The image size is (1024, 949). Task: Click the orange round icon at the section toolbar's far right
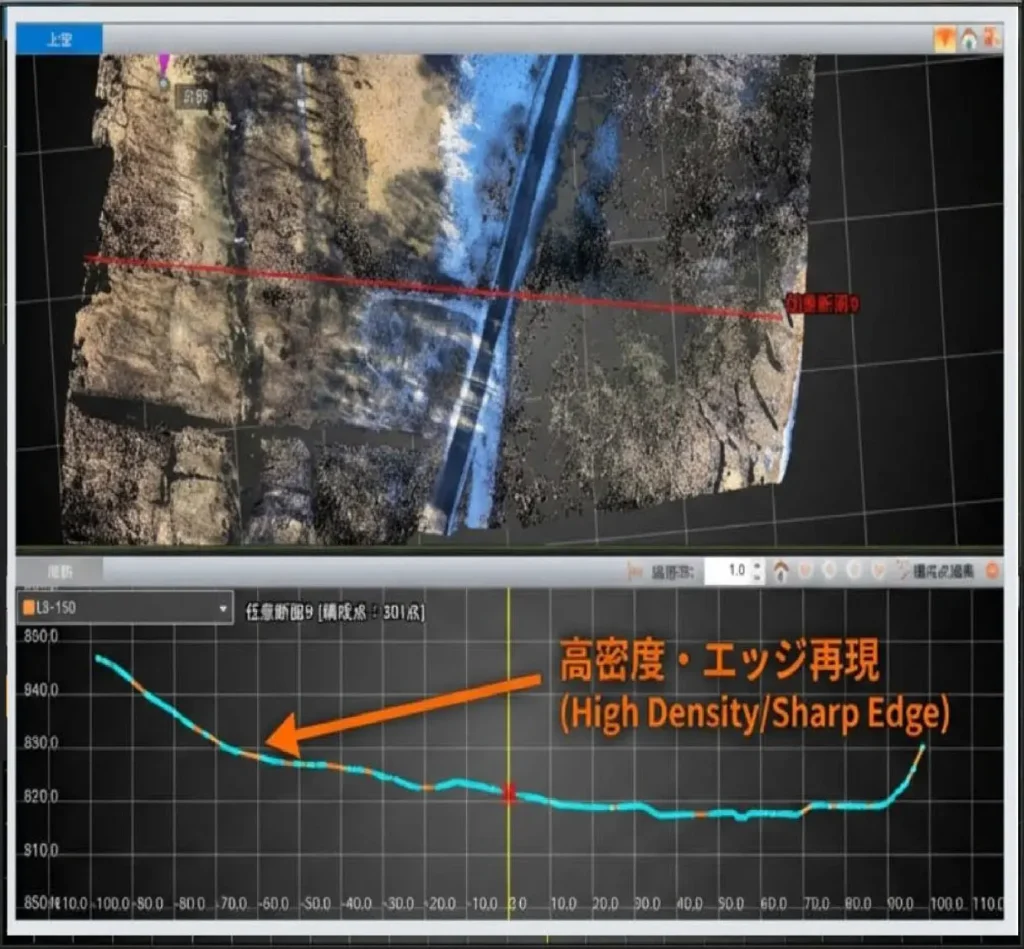pyautogui.click(x=992, y=571)
